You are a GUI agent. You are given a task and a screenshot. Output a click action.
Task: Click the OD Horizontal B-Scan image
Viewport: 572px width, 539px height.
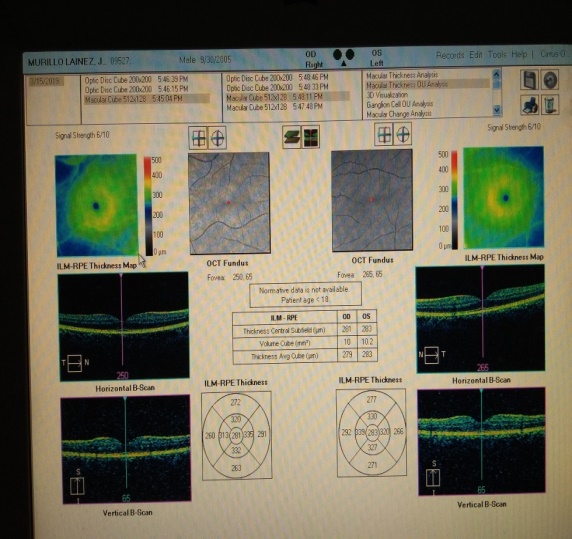click(124, 327)
